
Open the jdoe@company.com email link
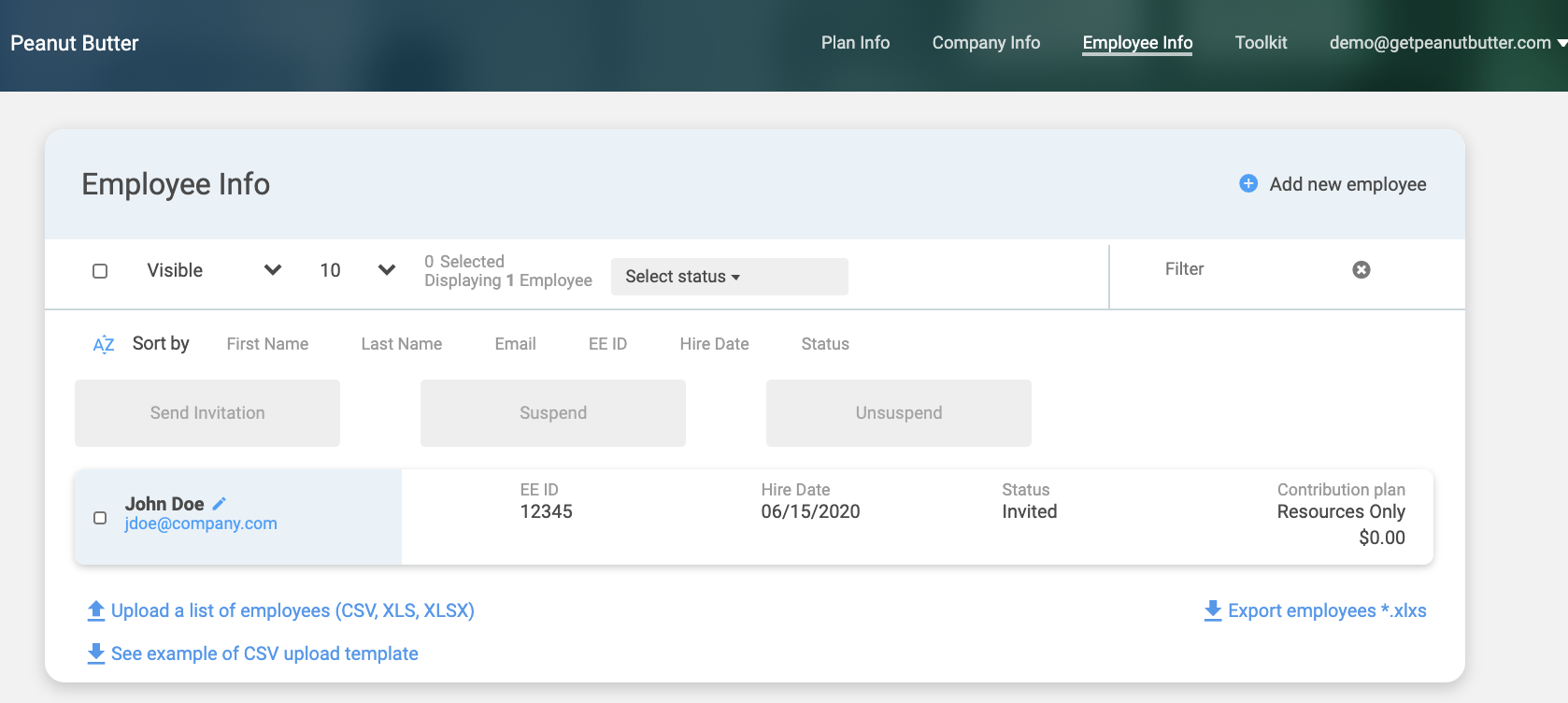point(201,524)
